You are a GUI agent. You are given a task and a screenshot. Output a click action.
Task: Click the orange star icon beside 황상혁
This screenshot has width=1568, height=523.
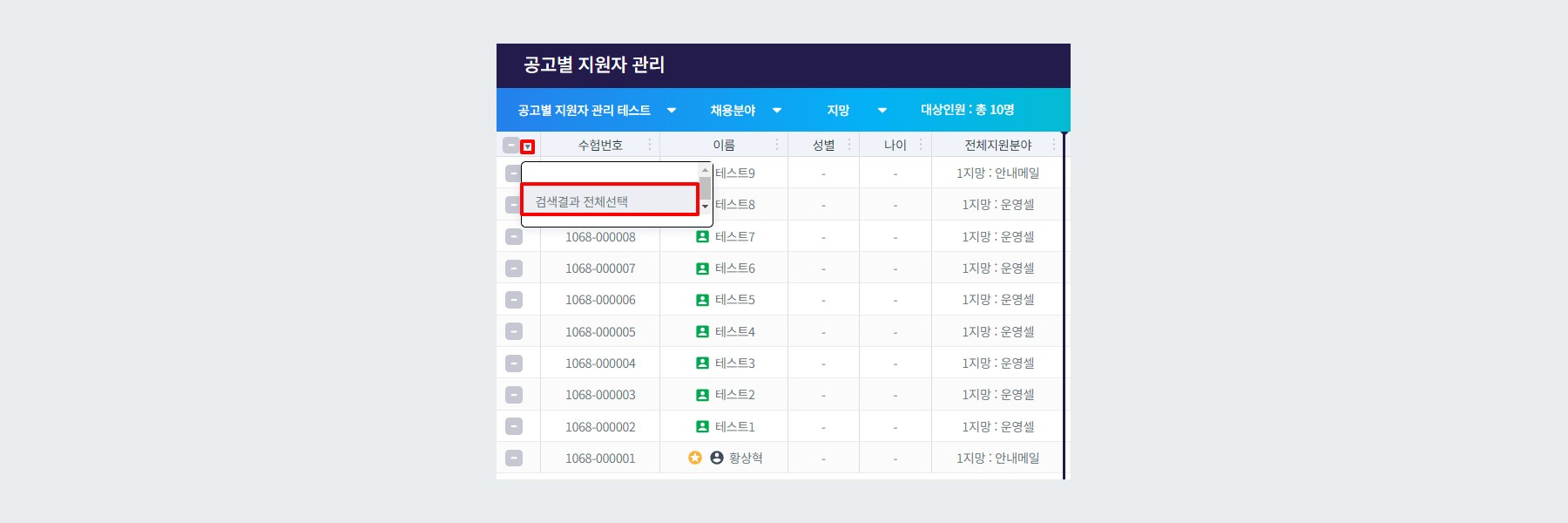pyautogui.click(x=695, y=458)
